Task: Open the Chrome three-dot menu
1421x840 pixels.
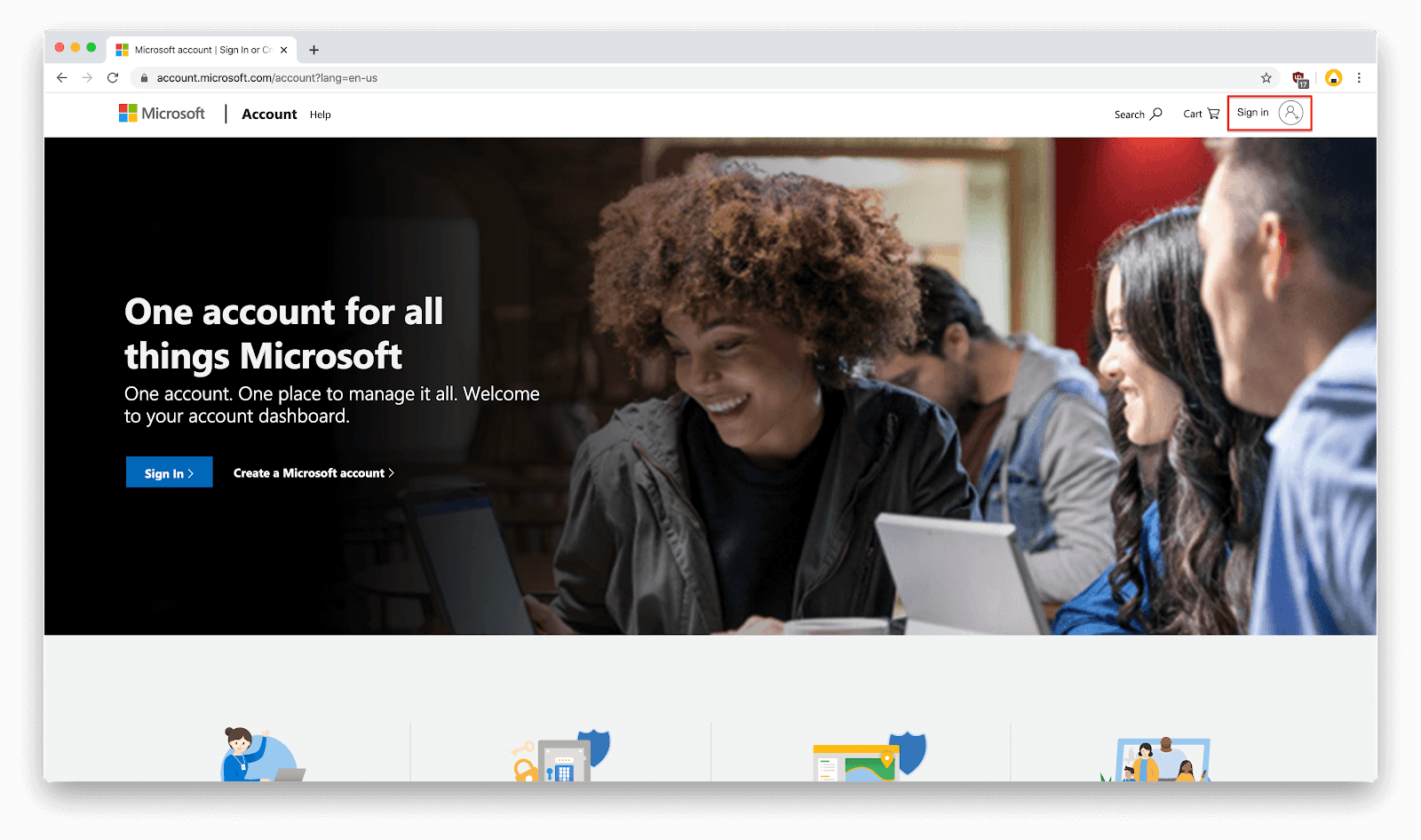Action: tap(1359, 78)
